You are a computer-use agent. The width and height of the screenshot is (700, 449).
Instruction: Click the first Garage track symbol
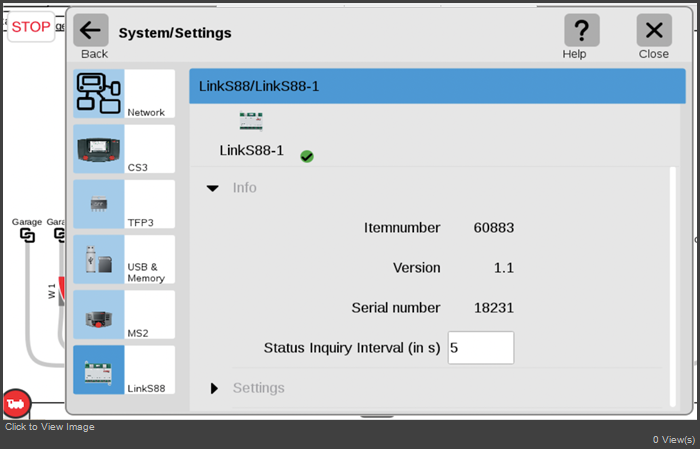coord(27,235)
